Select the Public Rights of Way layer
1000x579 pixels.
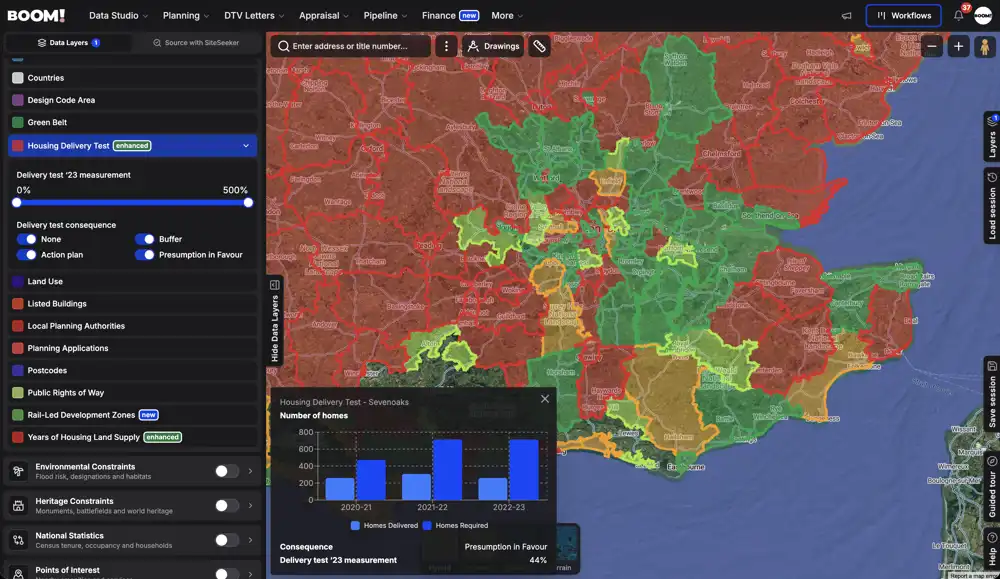click(x=133, y=393)
